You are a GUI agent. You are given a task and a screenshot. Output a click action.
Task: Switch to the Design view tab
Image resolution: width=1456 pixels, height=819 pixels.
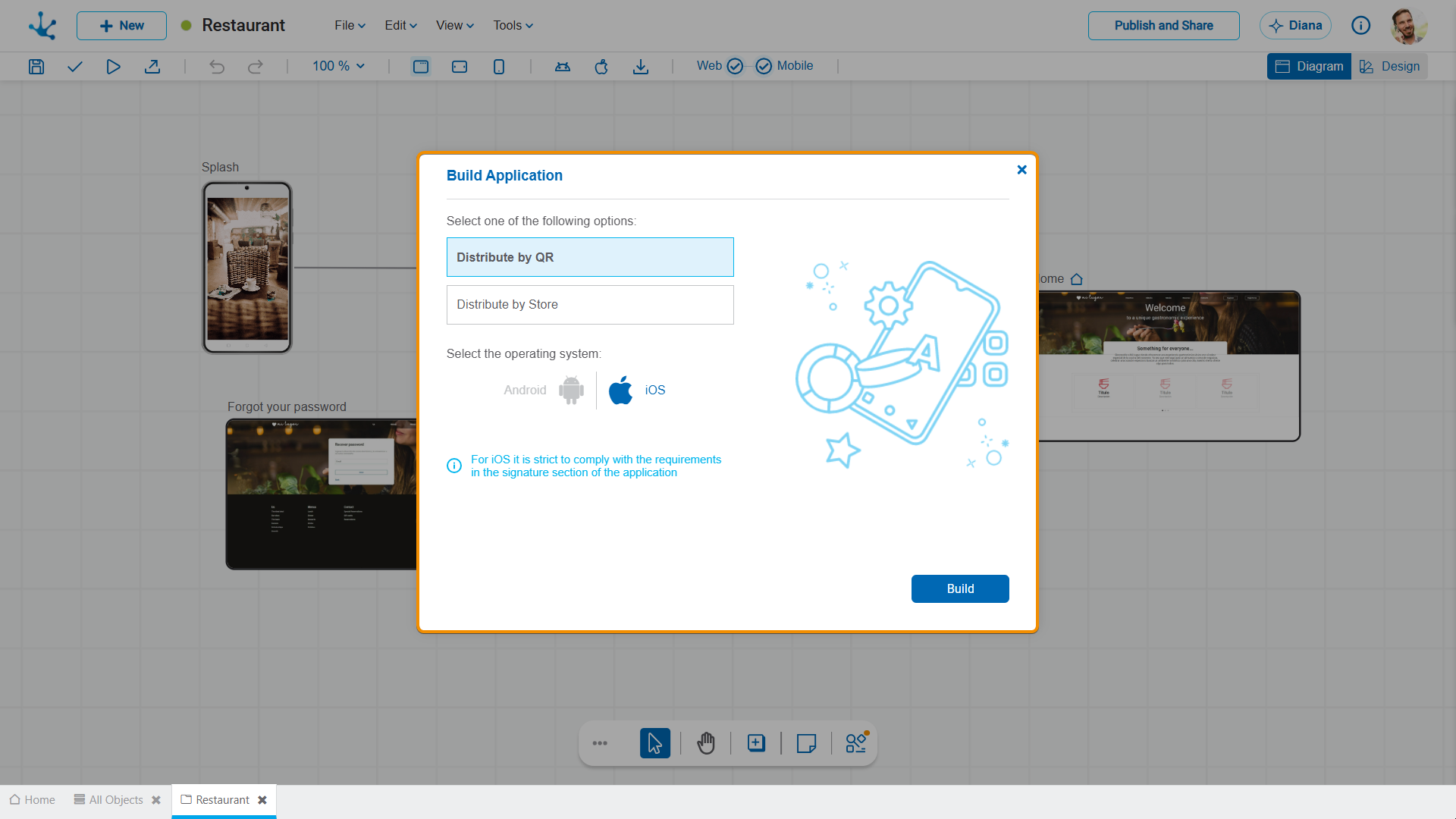[1389, 67]
